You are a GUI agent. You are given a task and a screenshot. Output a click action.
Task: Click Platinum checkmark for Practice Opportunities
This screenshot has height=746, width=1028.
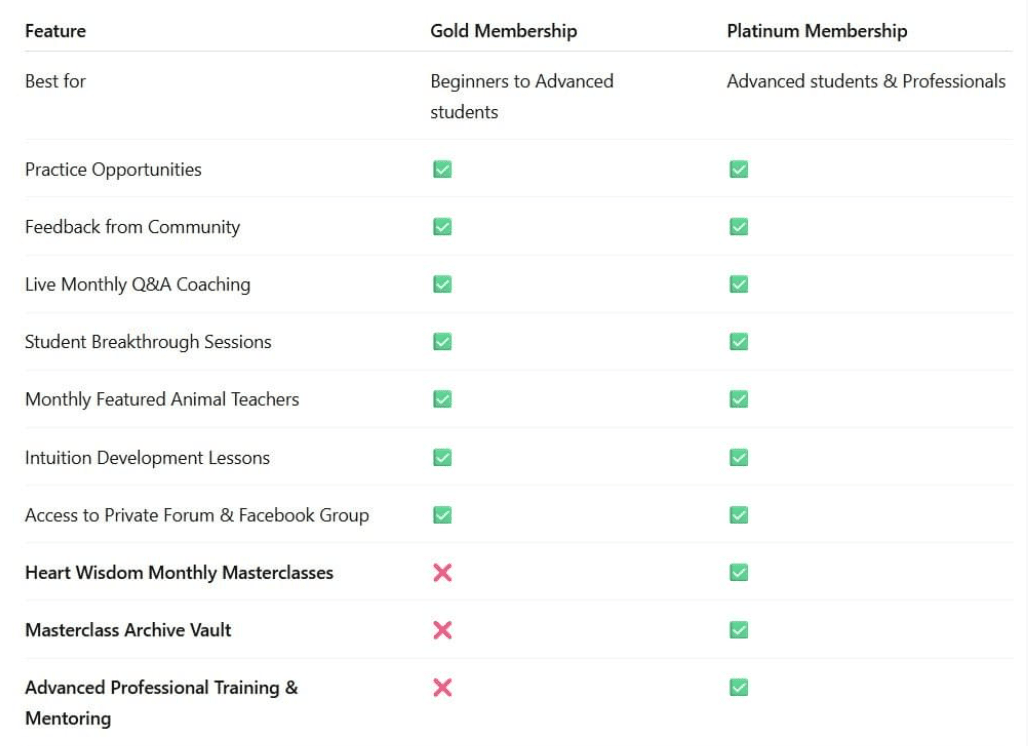(739, 169)
